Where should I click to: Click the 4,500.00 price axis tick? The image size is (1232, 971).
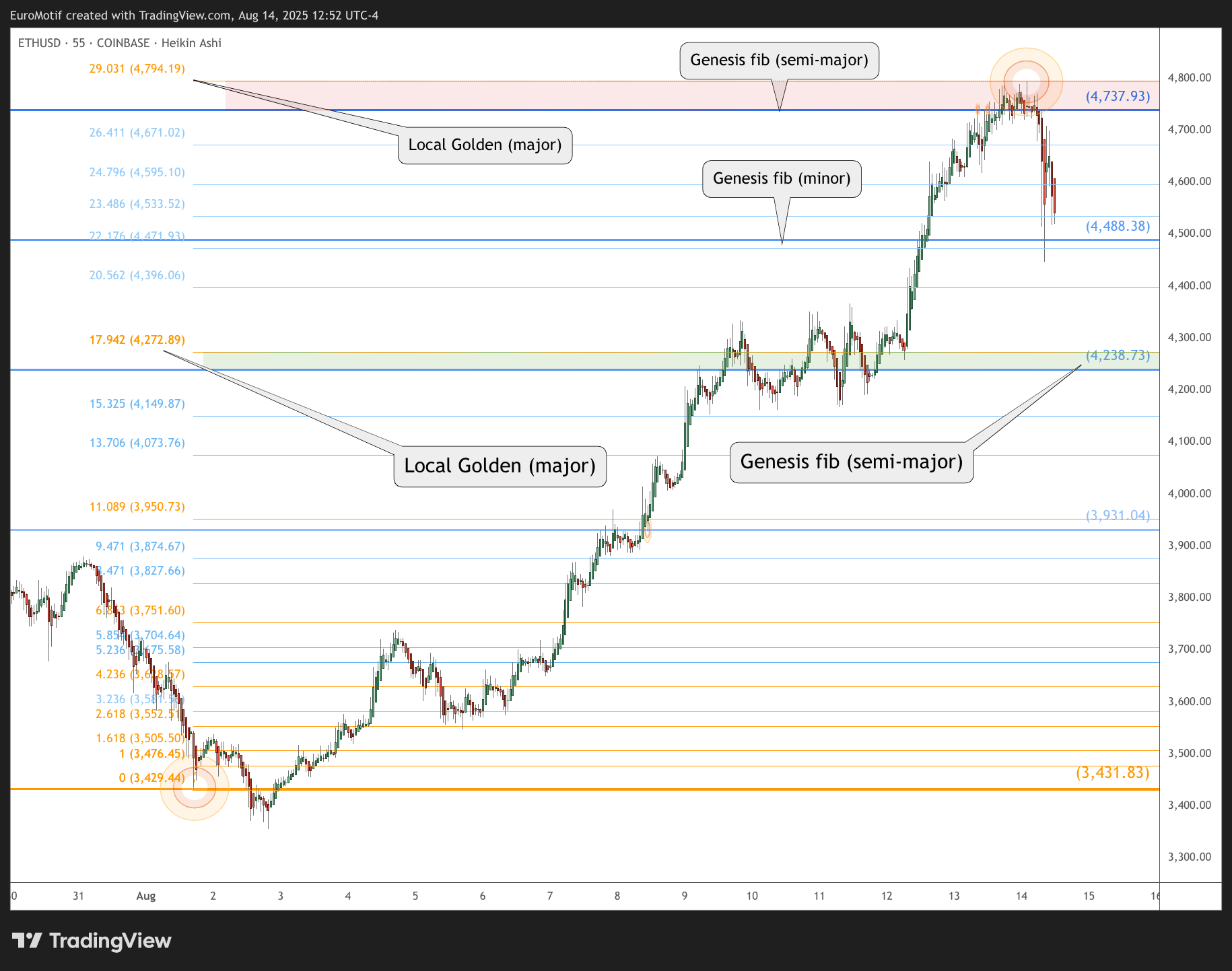pos(1189,233)
